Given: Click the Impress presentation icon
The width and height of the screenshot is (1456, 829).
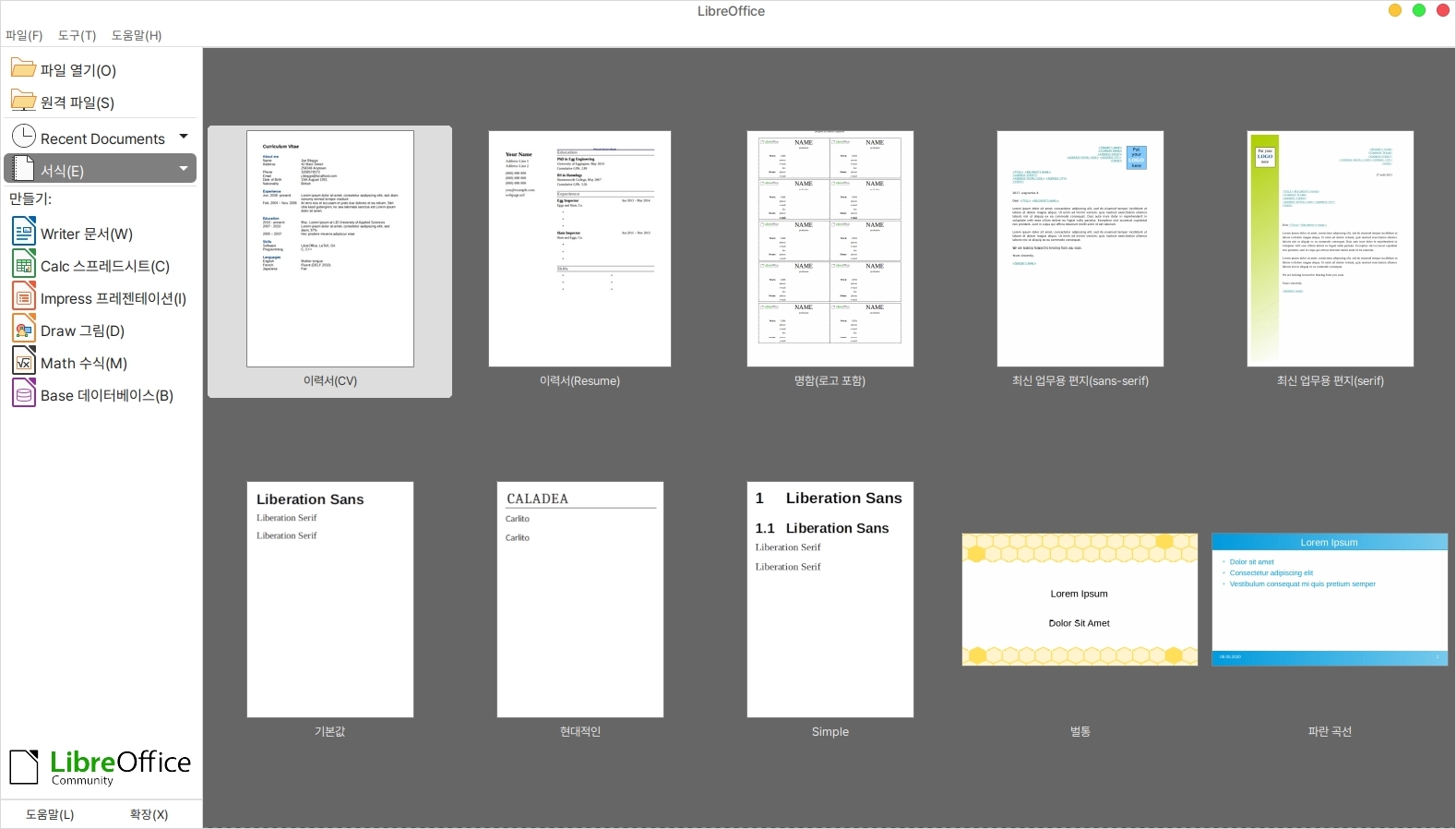Looking at the screenshot, I should (24, 297).
